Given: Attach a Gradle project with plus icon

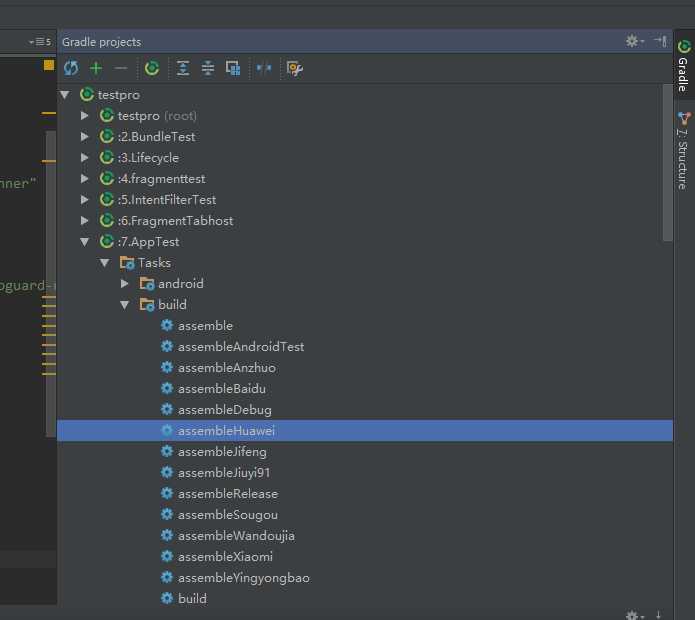Looking at the screenshot, I should click(x=96, y=68).
